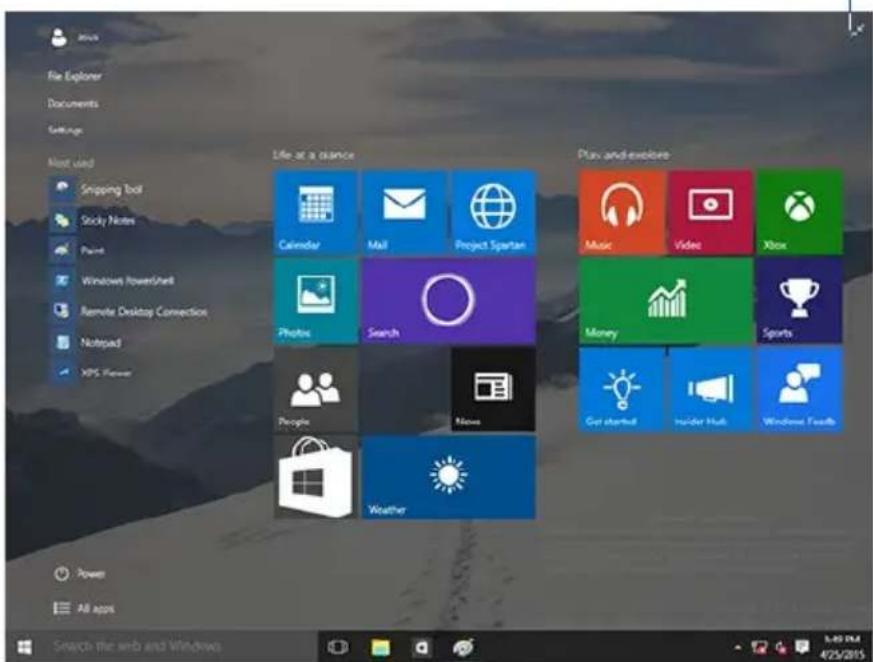Click the Weather tile

pyautogui.click(x=449, y=478)
